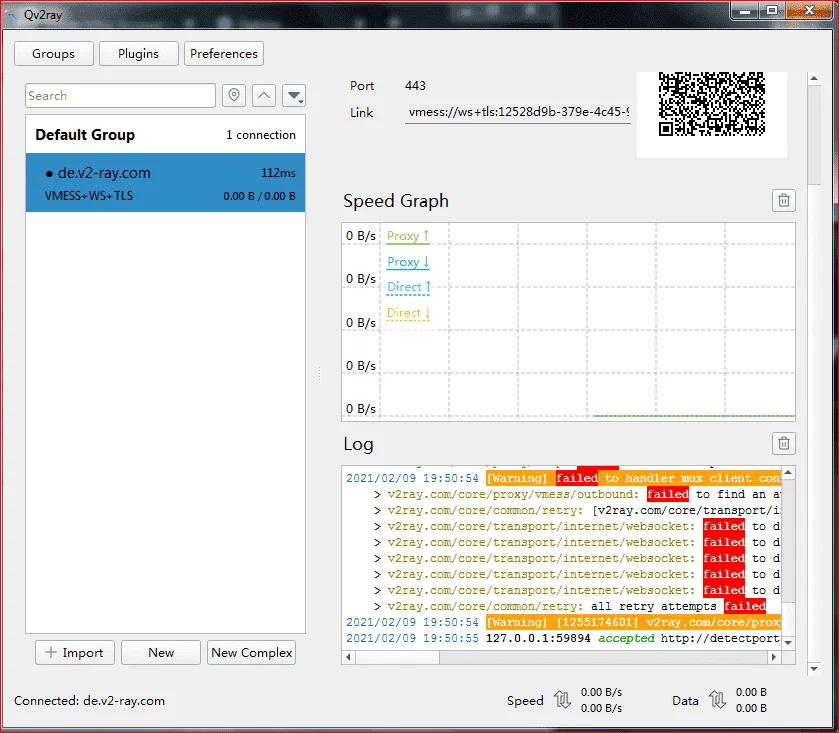Click the Qv2ray title bar app icon
The width and height of the screenshot is (839, 733).
pos(12,14)
